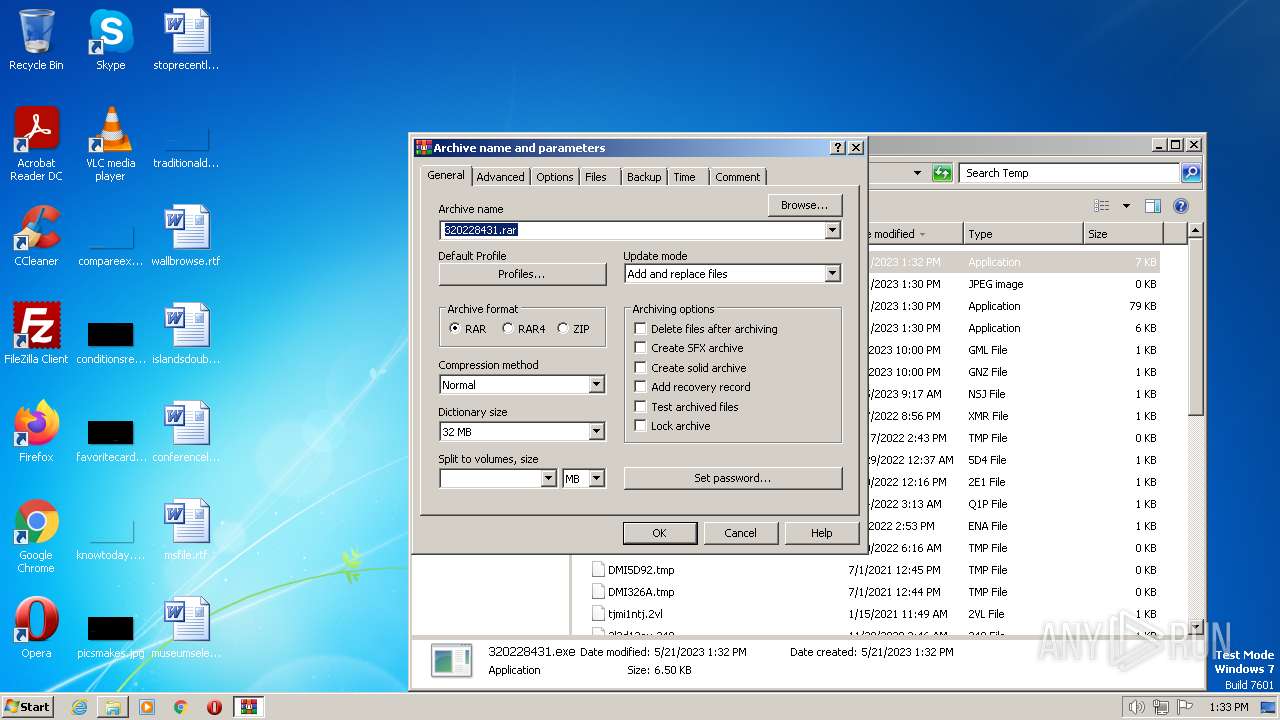Select the RAR archive format

pyautogui.click(x=455, y=328)
